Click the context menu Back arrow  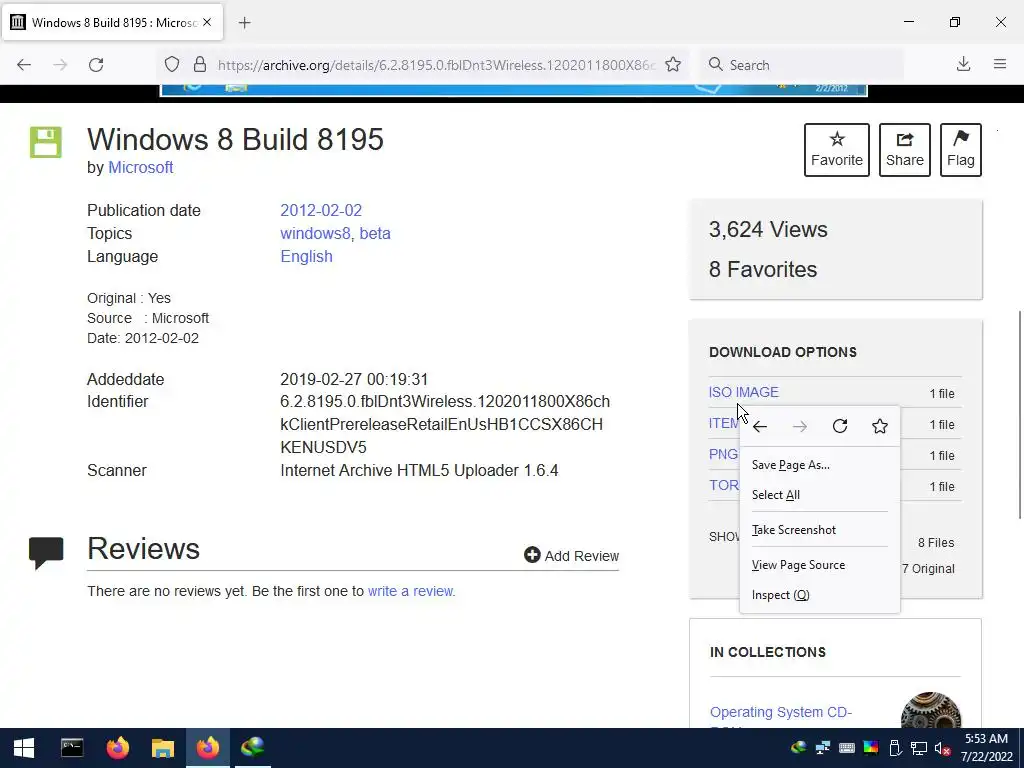[x=760, y=426]
